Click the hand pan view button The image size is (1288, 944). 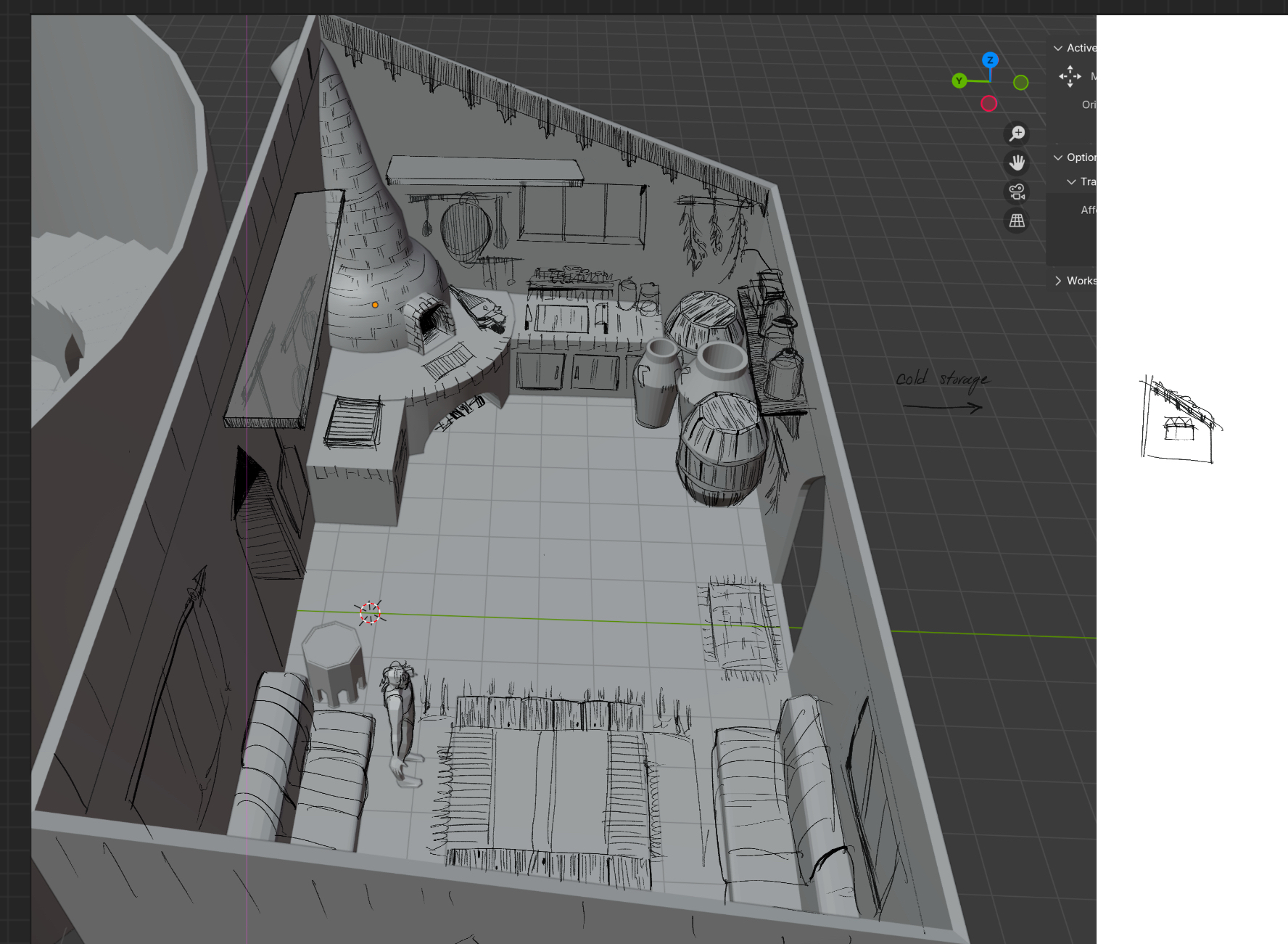[1017, 163]
